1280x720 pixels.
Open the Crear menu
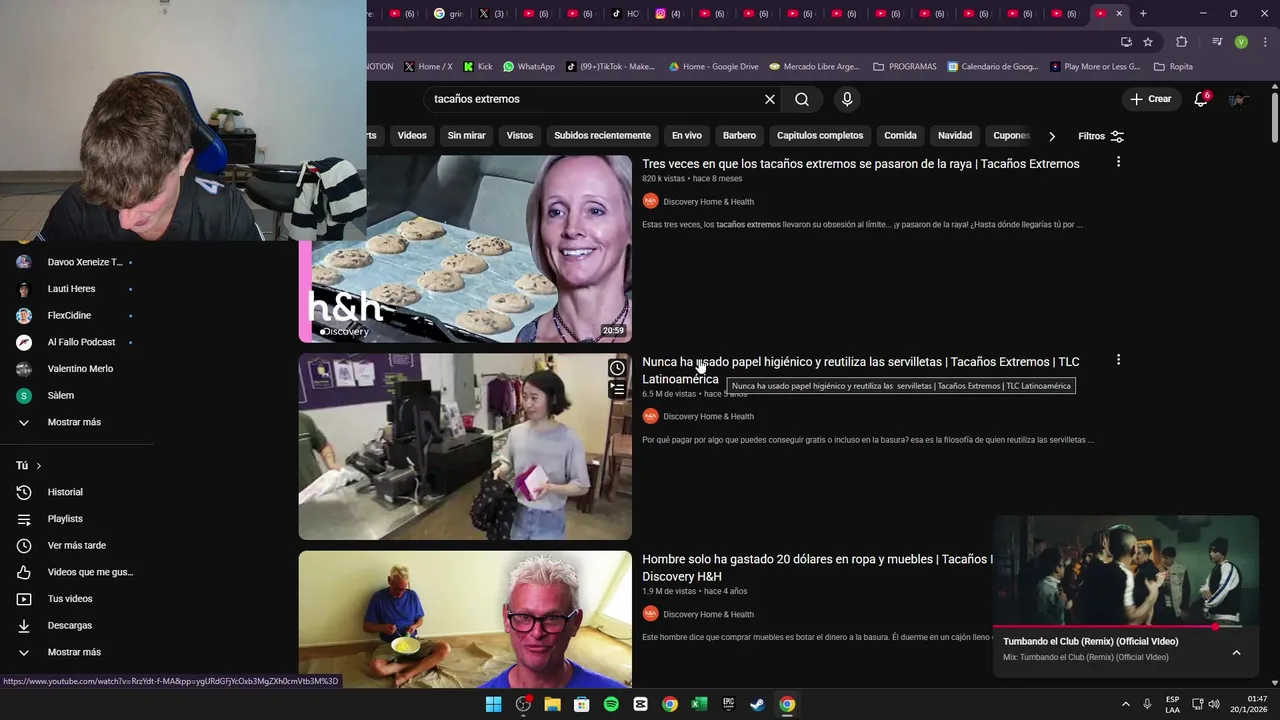click(1150, 99)
